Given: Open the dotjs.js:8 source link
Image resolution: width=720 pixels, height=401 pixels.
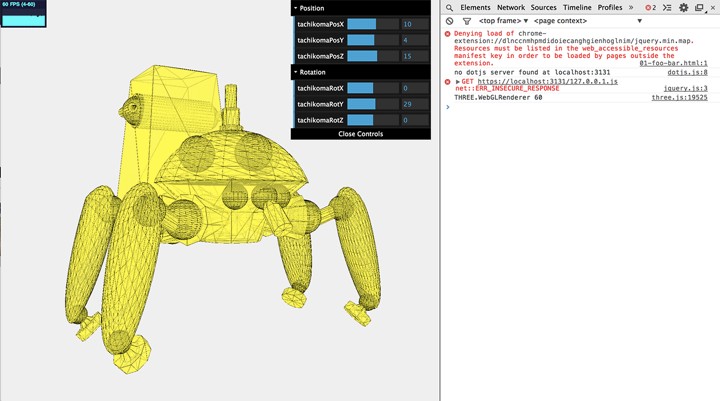Looking at the screenshot, I should pyautogui.click(x=687, y=72).
